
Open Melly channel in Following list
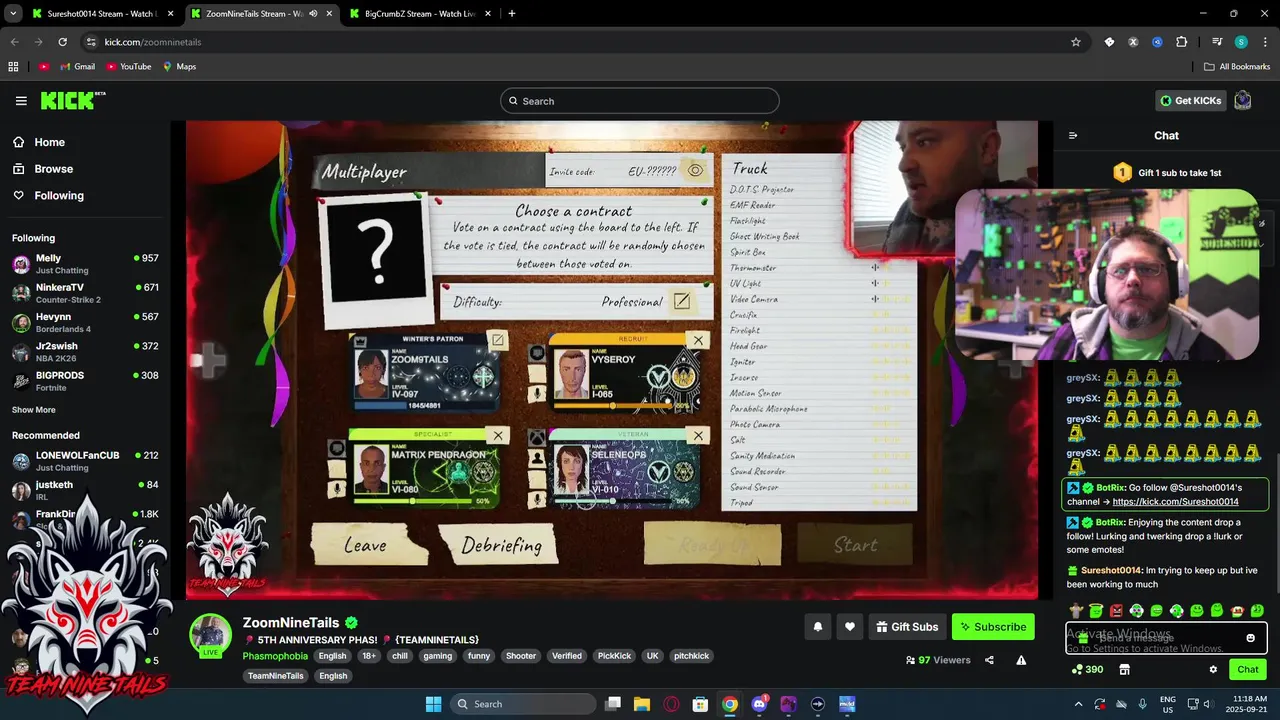coord(85,264)
